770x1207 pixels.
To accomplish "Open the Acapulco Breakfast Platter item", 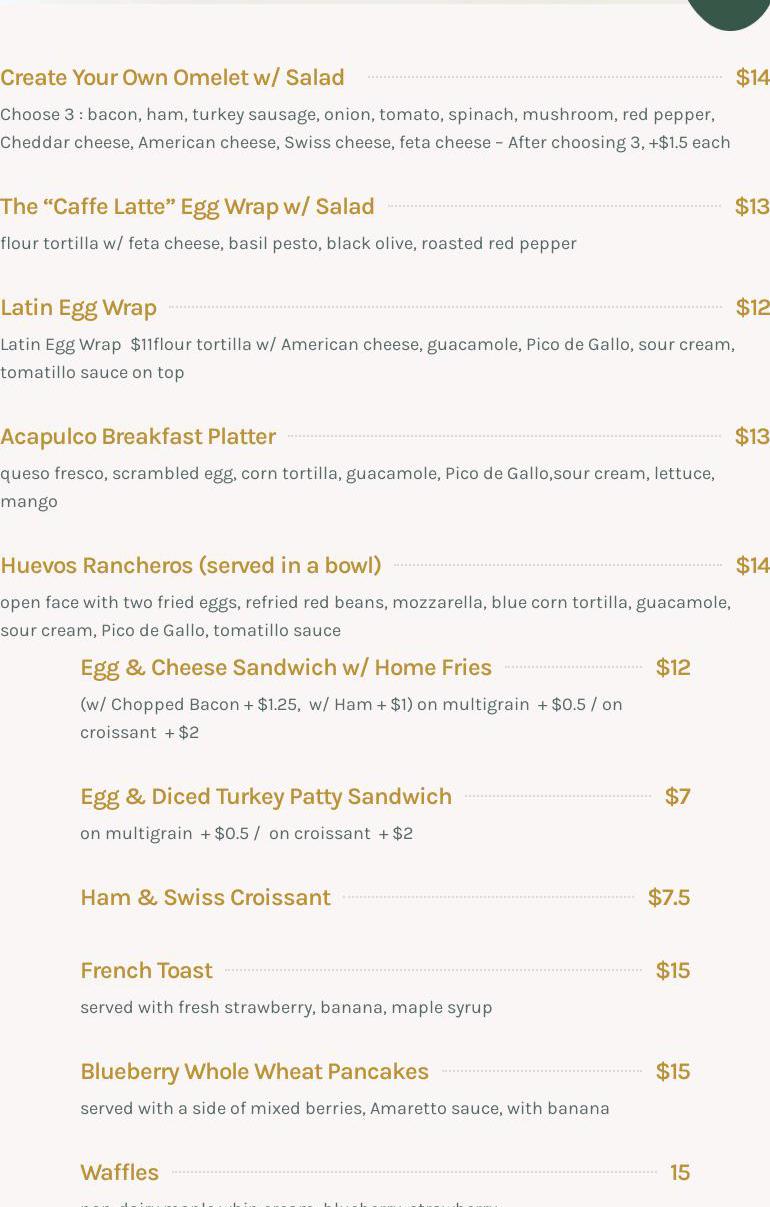I will pyautogui.click(x=138, y=436).
